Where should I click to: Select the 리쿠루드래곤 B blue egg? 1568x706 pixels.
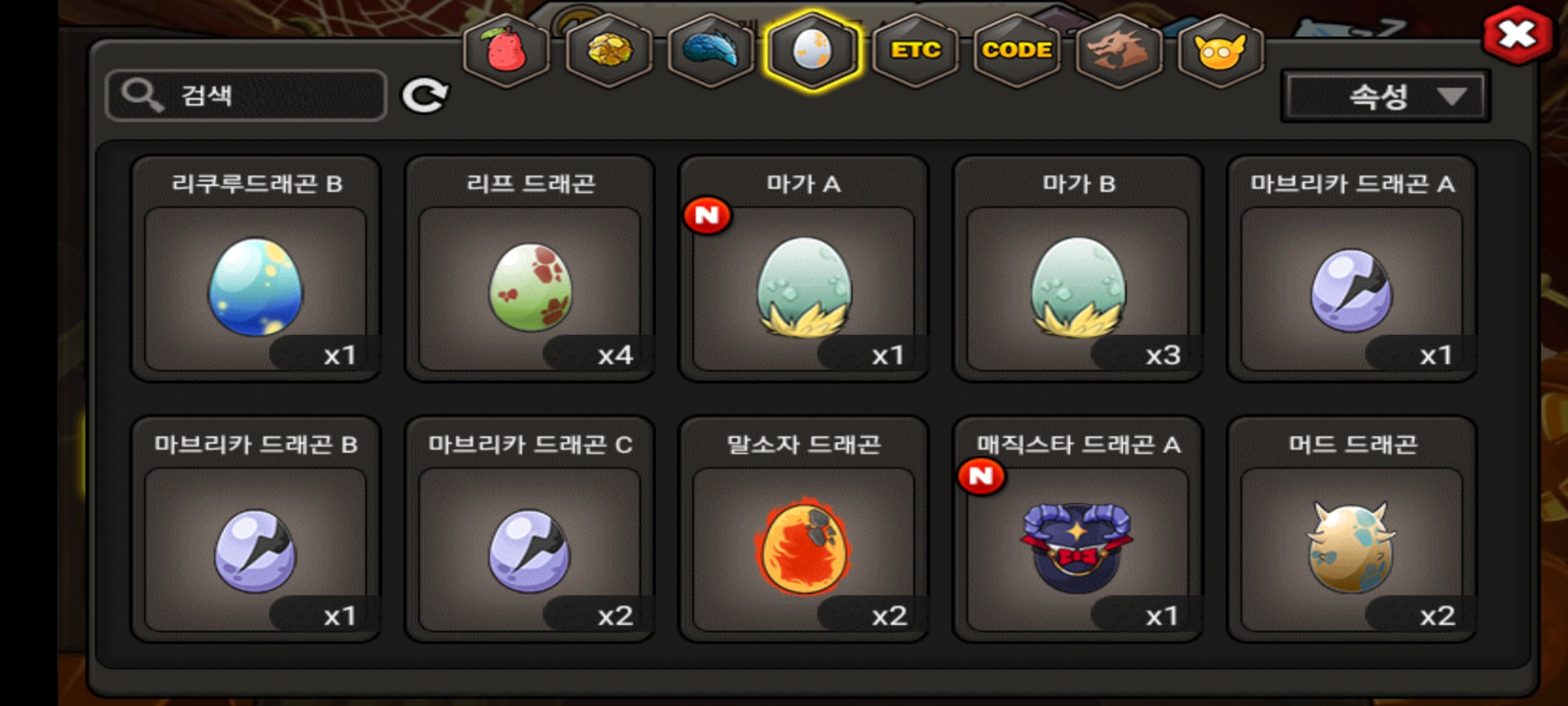click(255, 268)
